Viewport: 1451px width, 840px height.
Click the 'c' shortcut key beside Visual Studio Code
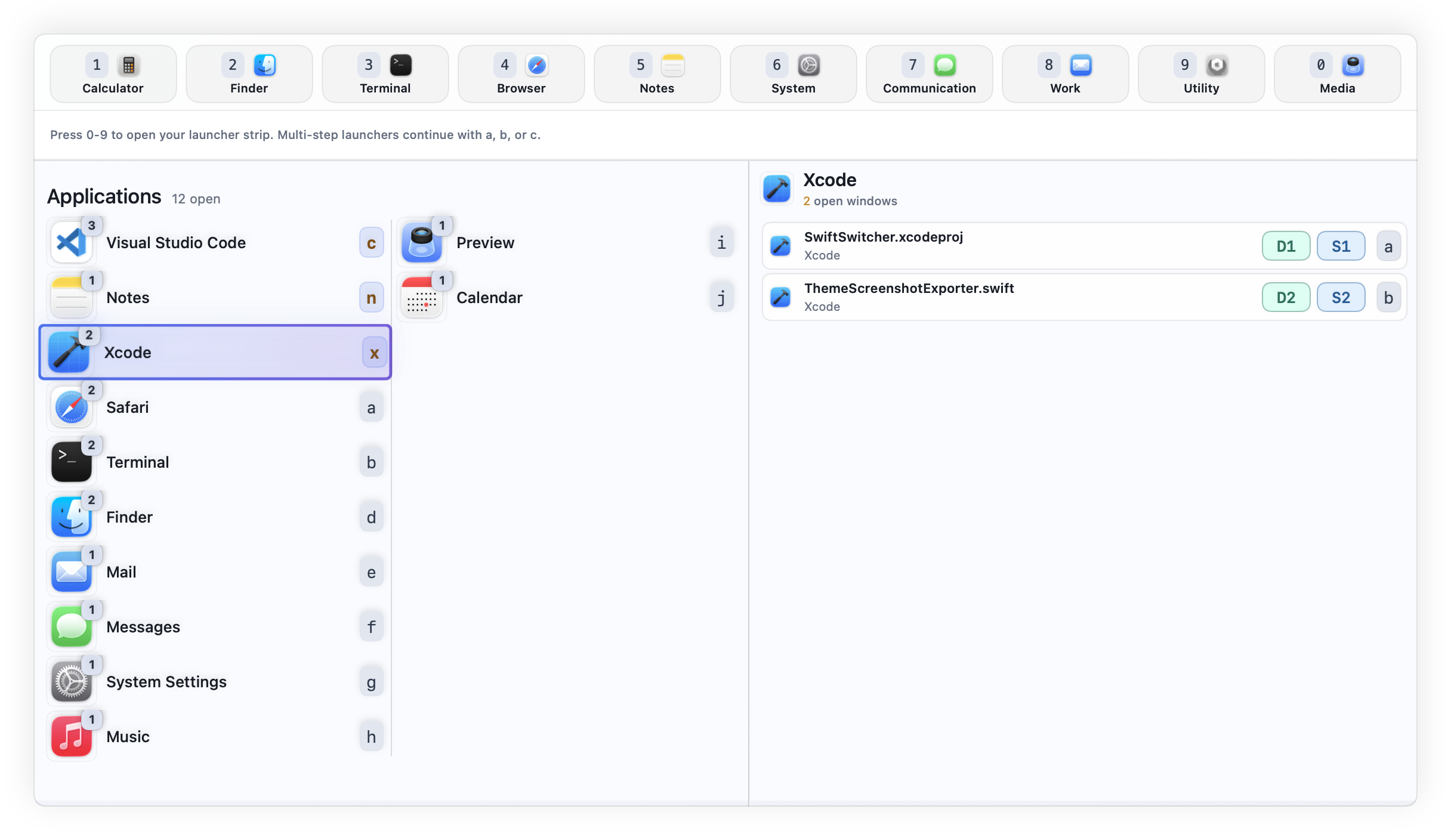tap(371, 243)
